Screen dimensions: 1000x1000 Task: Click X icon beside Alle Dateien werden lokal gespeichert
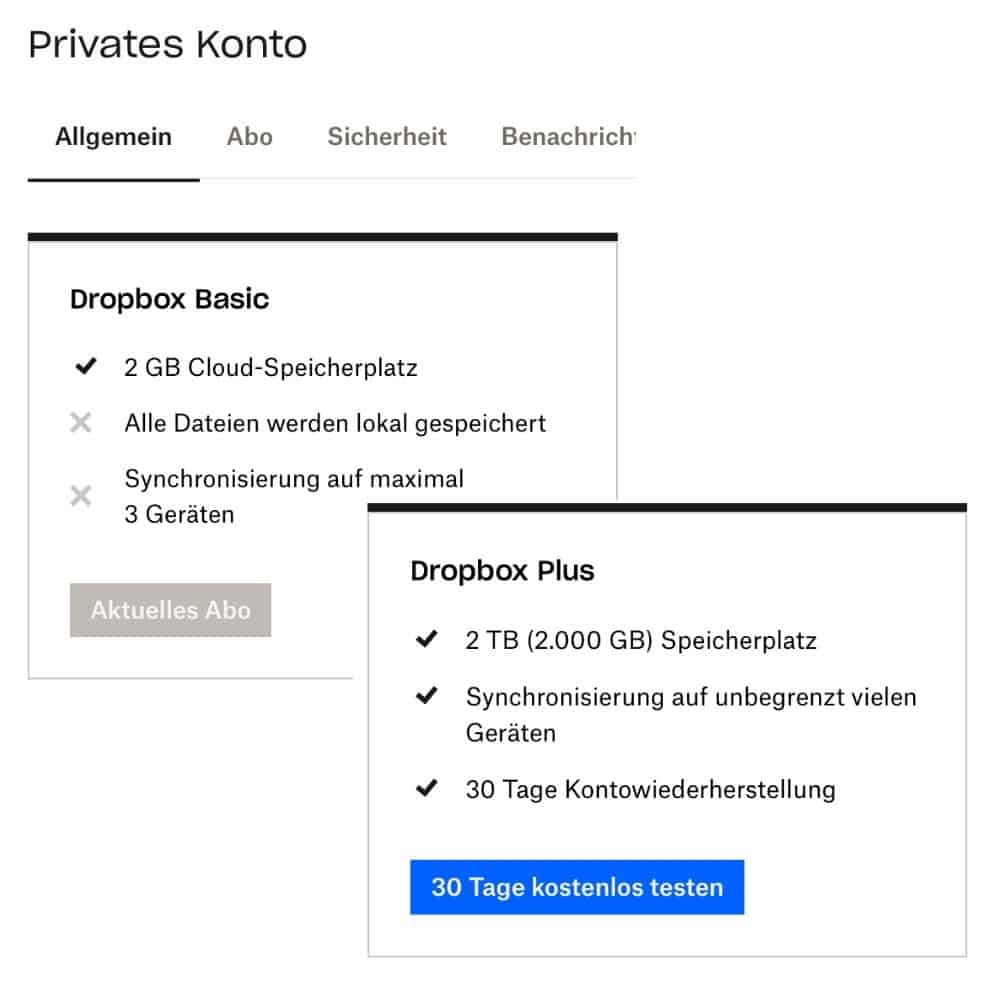pos(81,422)
